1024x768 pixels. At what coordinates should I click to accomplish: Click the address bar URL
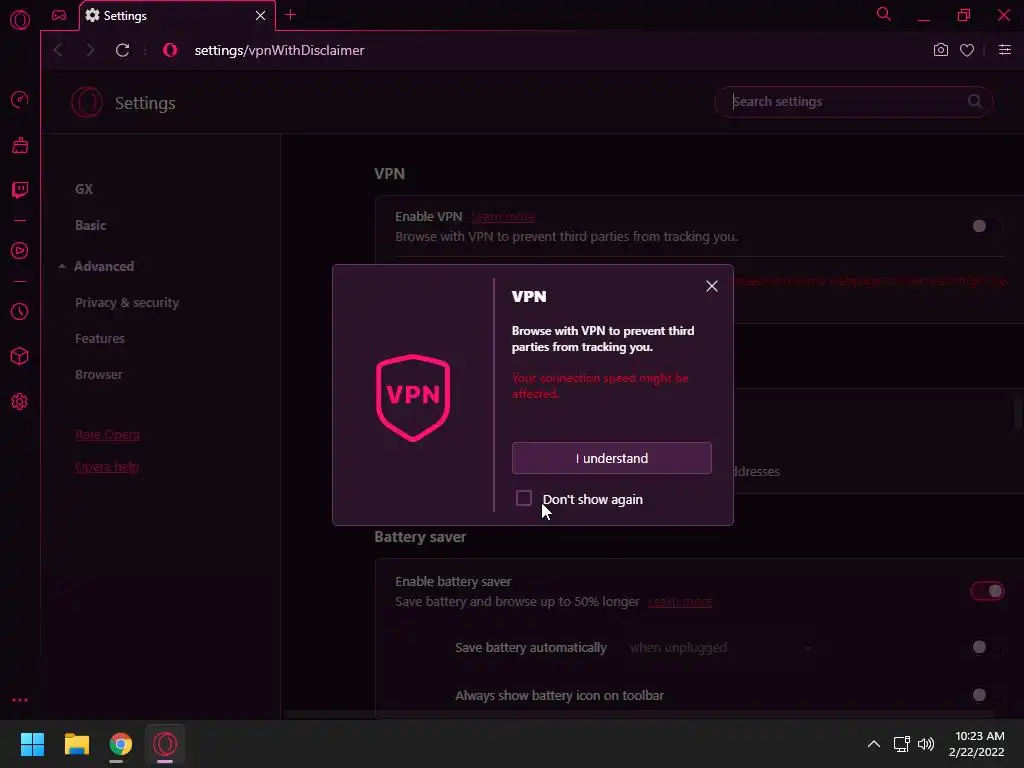280,50
